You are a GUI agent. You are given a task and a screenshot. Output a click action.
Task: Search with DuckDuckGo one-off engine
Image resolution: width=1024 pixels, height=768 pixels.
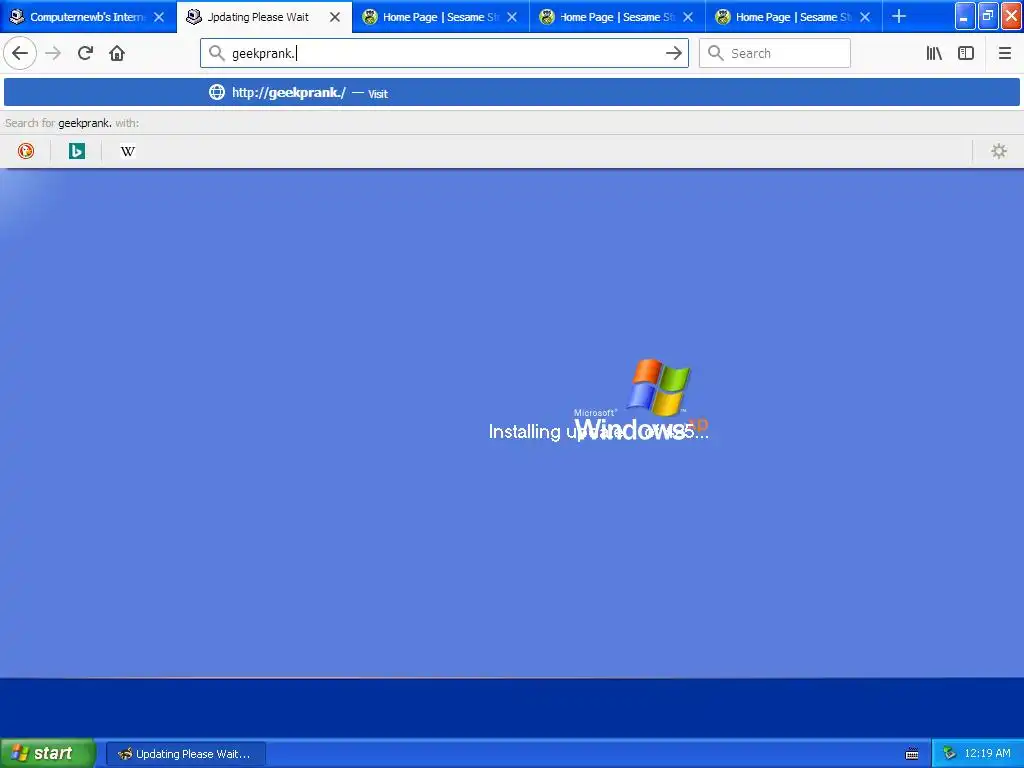[x=25, y=151]
